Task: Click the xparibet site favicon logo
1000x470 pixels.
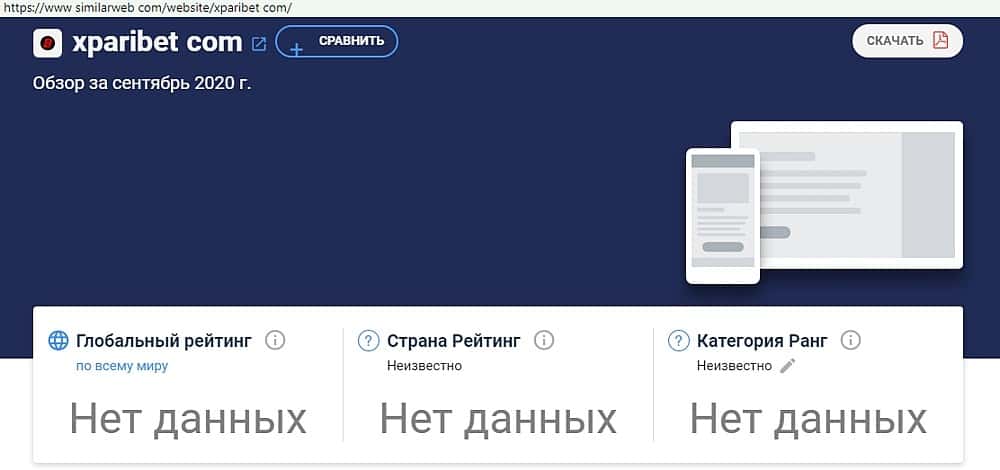Action: [47, 43]
